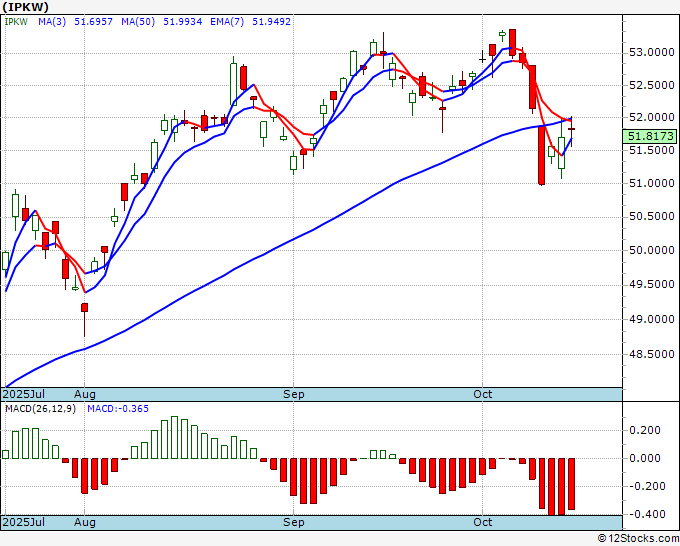Click the 52.0000 price axis label
680x546 pixels.
[x=652, y=118]
